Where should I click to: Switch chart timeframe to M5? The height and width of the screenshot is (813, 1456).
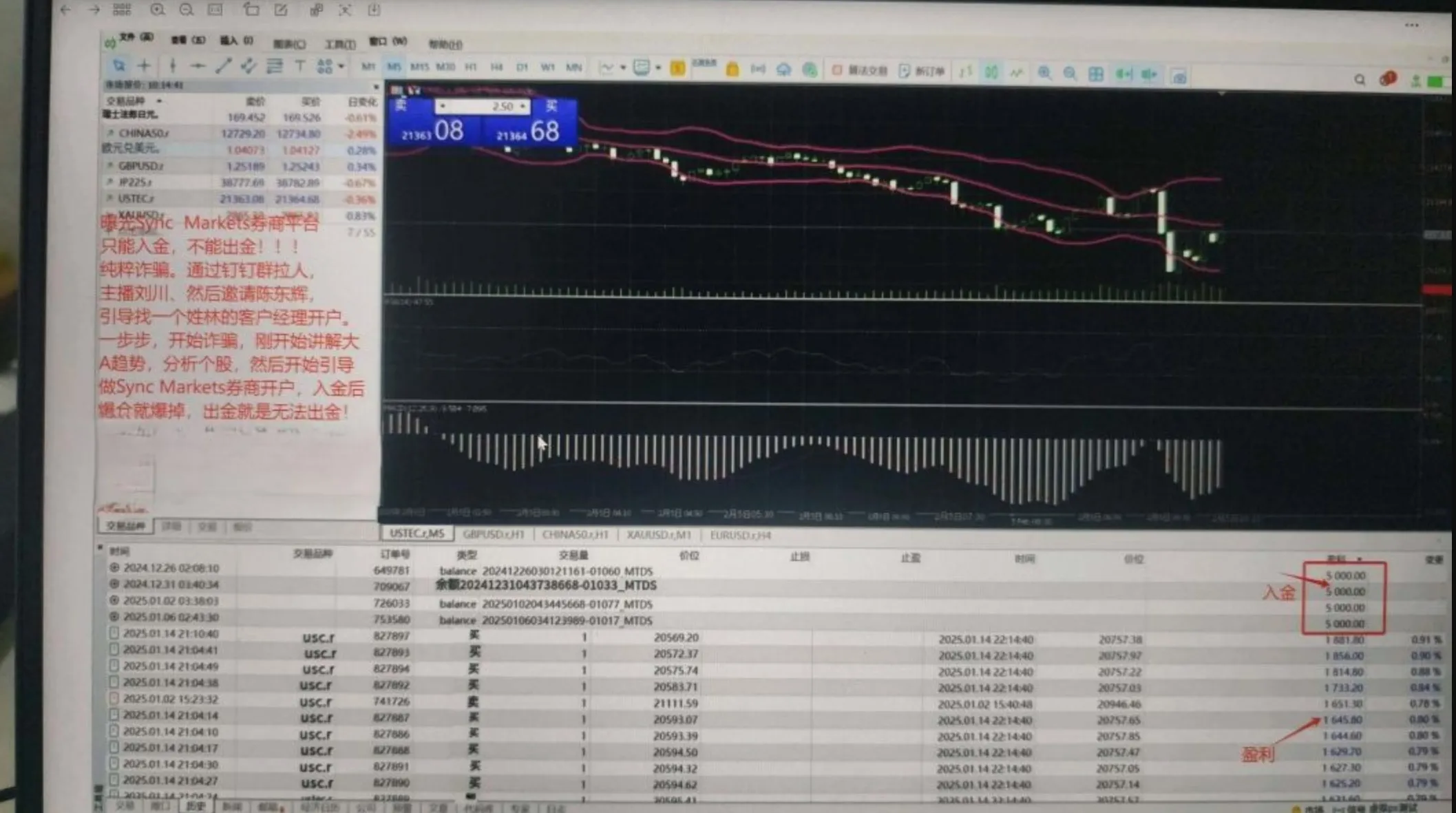point(393,67)
